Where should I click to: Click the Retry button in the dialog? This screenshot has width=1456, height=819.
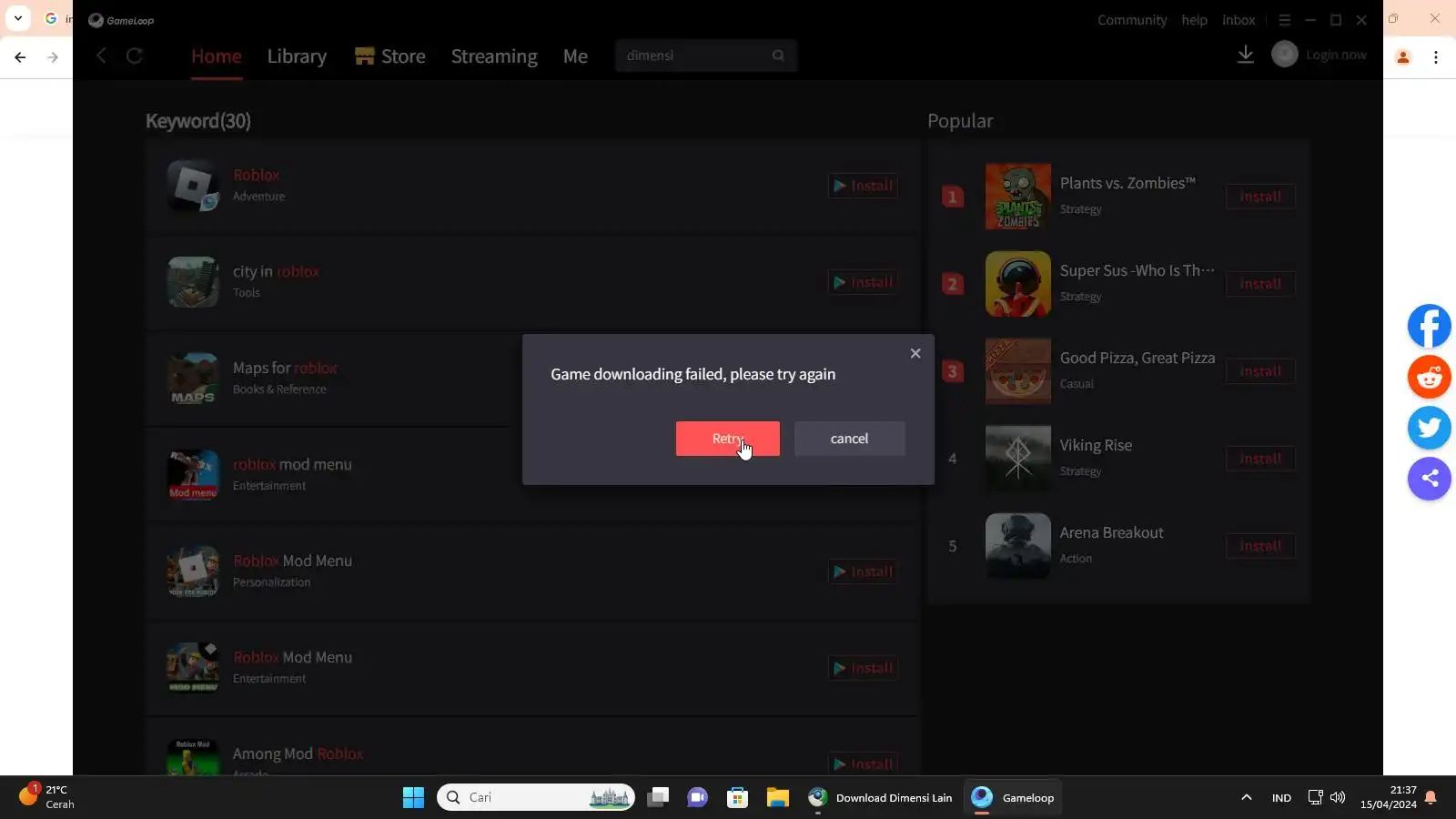point(727,439)
